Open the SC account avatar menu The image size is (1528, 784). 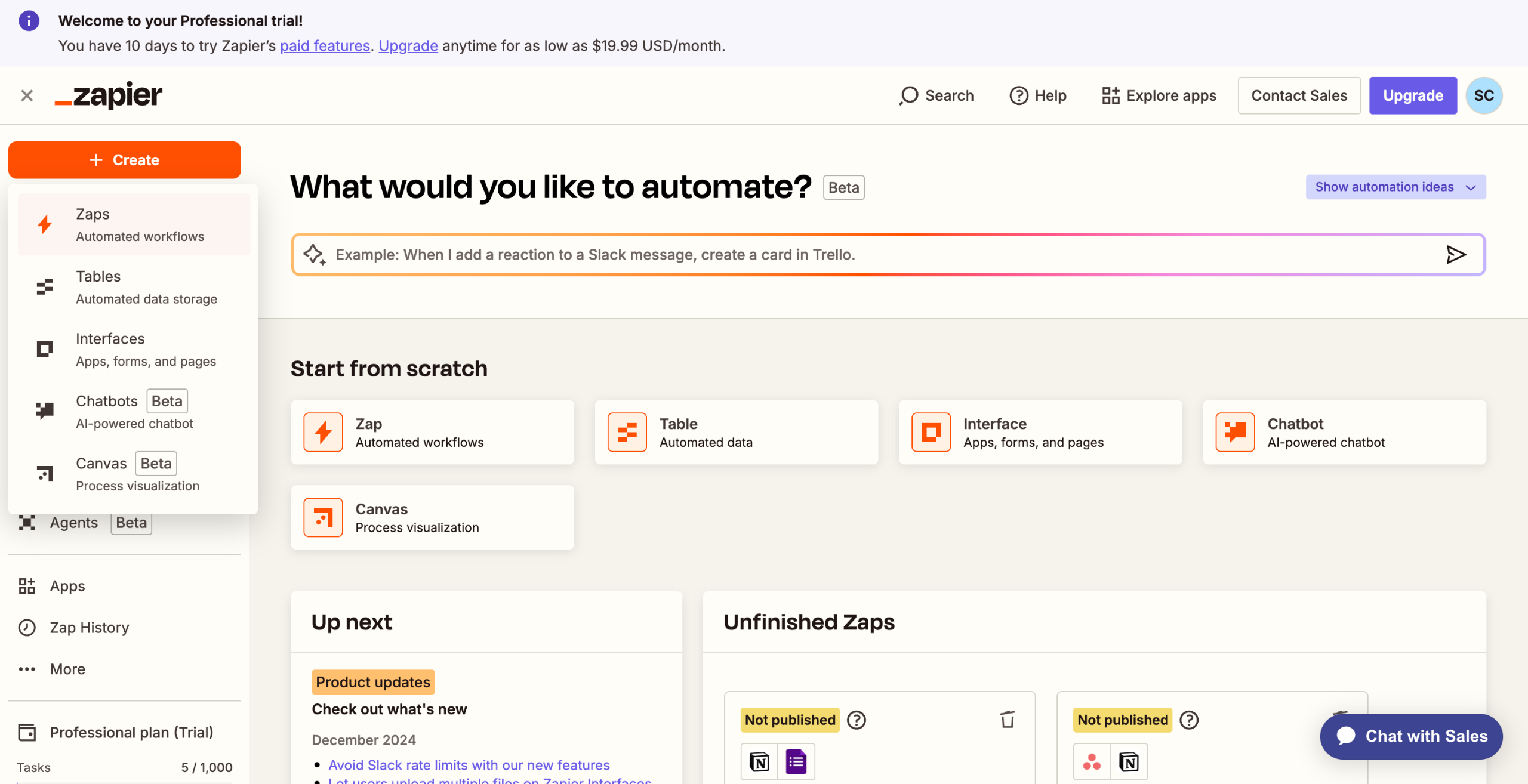click(1484, 95)
